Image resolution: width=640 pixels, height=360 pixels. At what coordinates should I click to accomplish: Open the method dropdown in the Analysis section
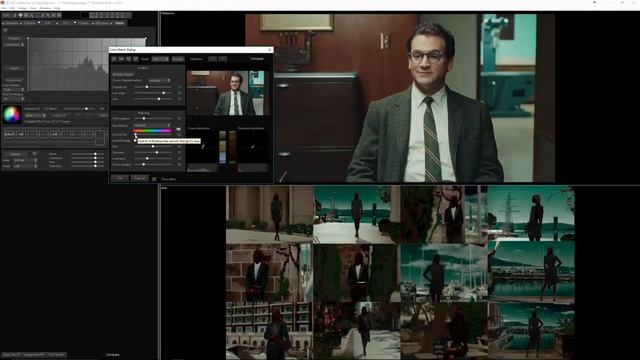159,80
